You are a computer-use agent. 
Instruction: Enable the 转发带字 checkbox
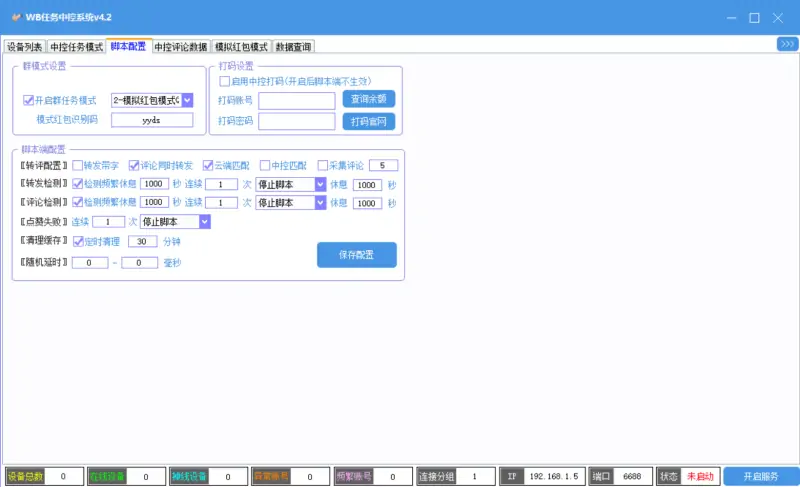tap(78, 165)
